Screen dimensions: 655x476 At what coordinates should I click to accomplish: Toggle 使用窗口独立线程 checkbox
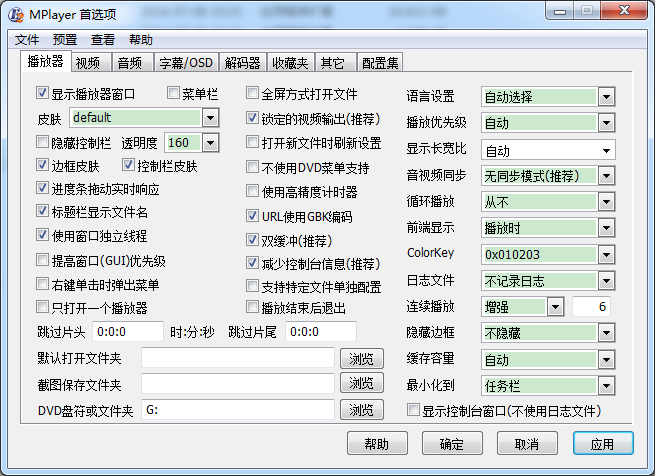click(42, 235)
